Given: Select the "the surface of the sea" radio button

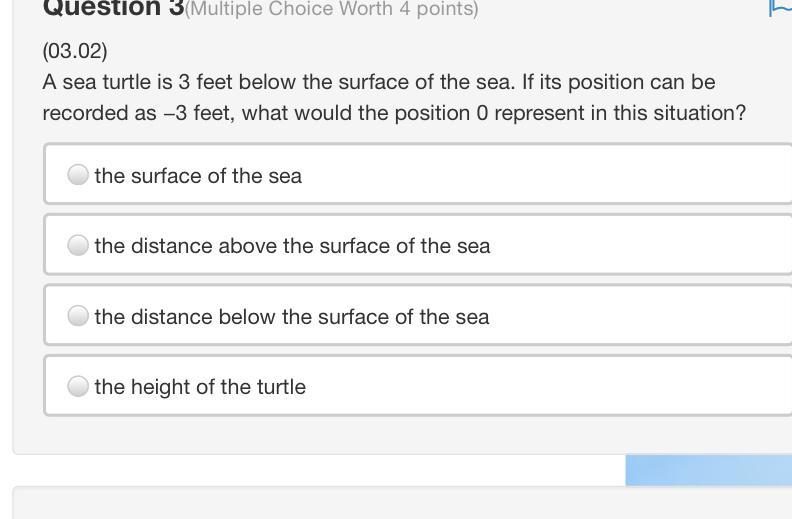Looking at the screenshot, I should [78, 175].
